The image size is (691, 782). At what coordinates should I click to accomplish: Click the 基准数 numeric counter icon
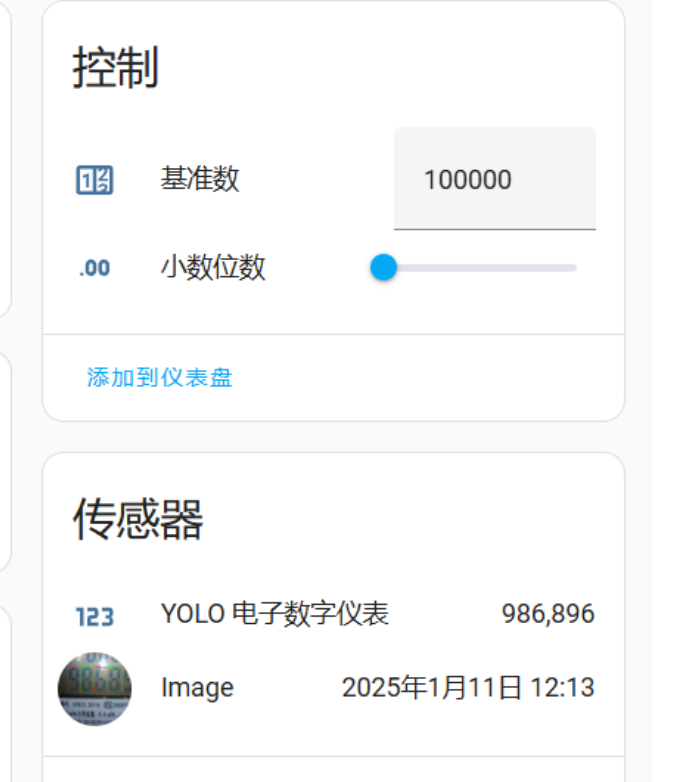[x=95, y=180]
